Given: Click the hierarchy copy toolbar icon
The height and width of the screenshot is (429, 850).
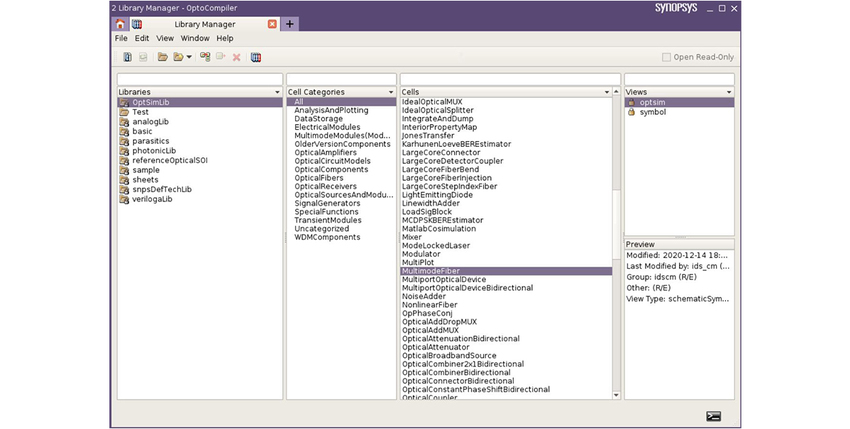Looking at the screenshot, I should coord(205,58).
